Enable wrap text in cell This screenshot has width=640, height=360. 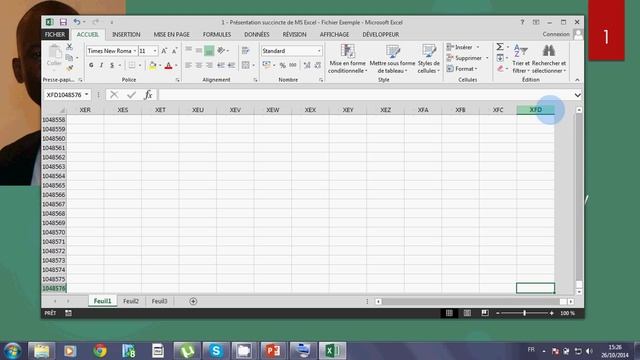[x=246, y=51]
